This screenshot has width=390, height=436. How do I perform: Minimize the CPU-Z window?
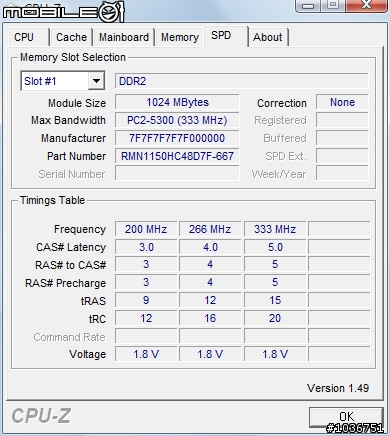coord(308,5)
